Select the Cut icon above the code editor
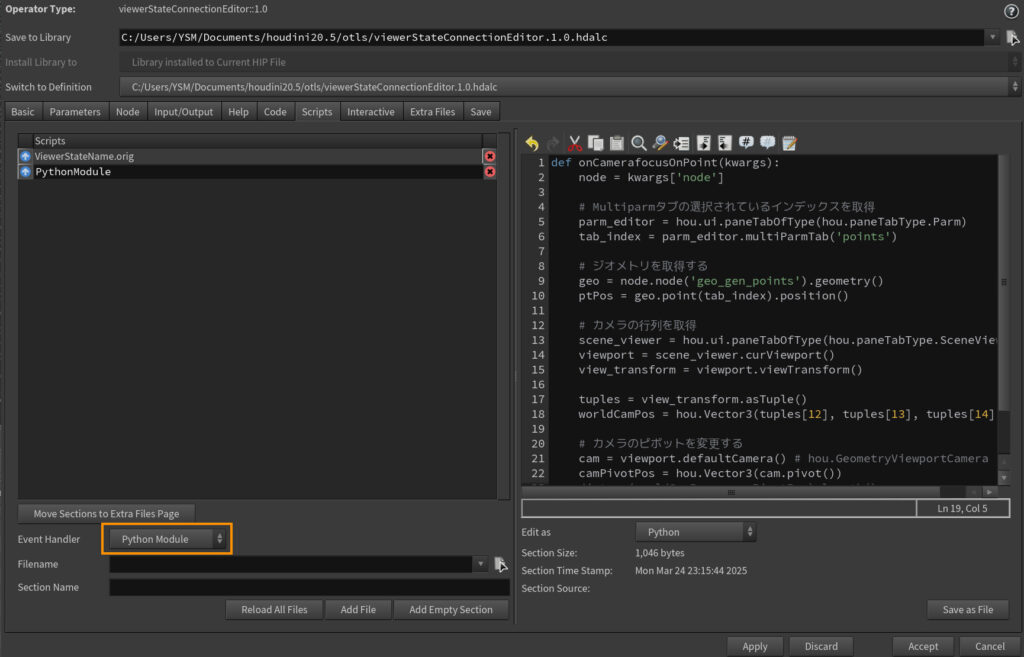 click(575, 143)
